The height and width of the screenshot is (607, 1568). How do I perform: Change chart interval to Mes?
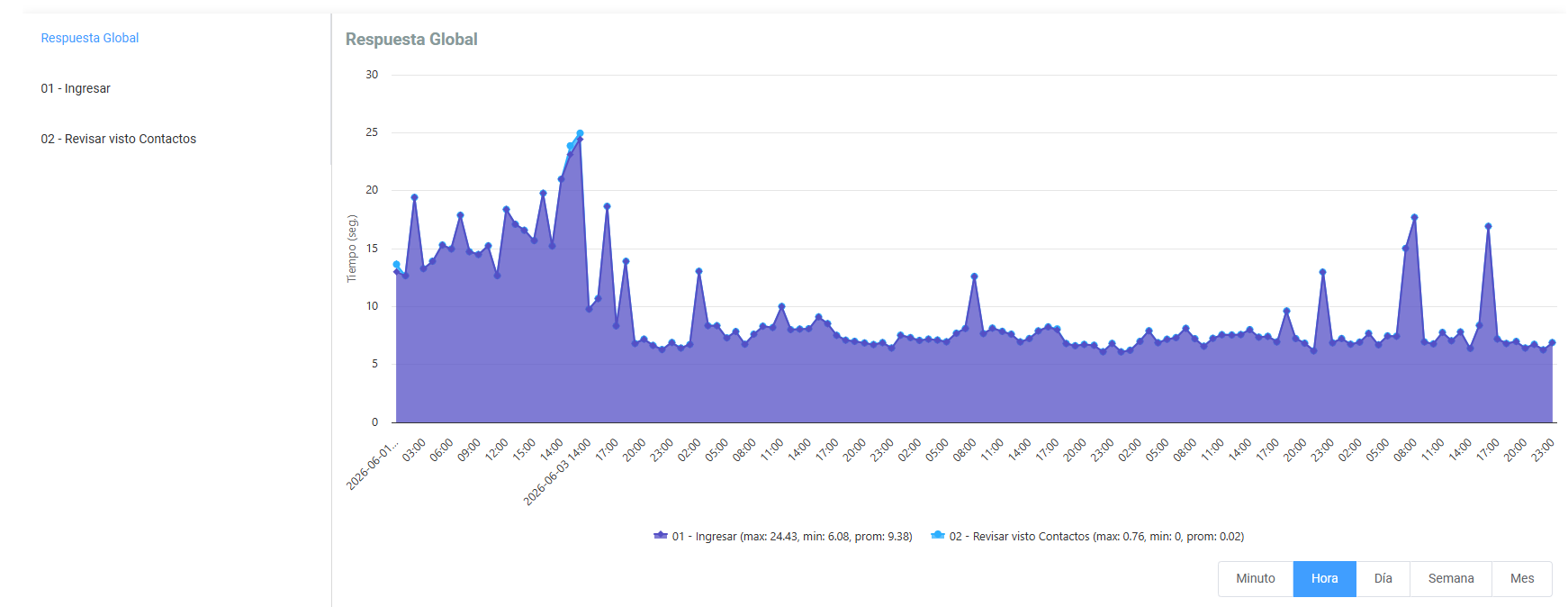point(1522,579)
